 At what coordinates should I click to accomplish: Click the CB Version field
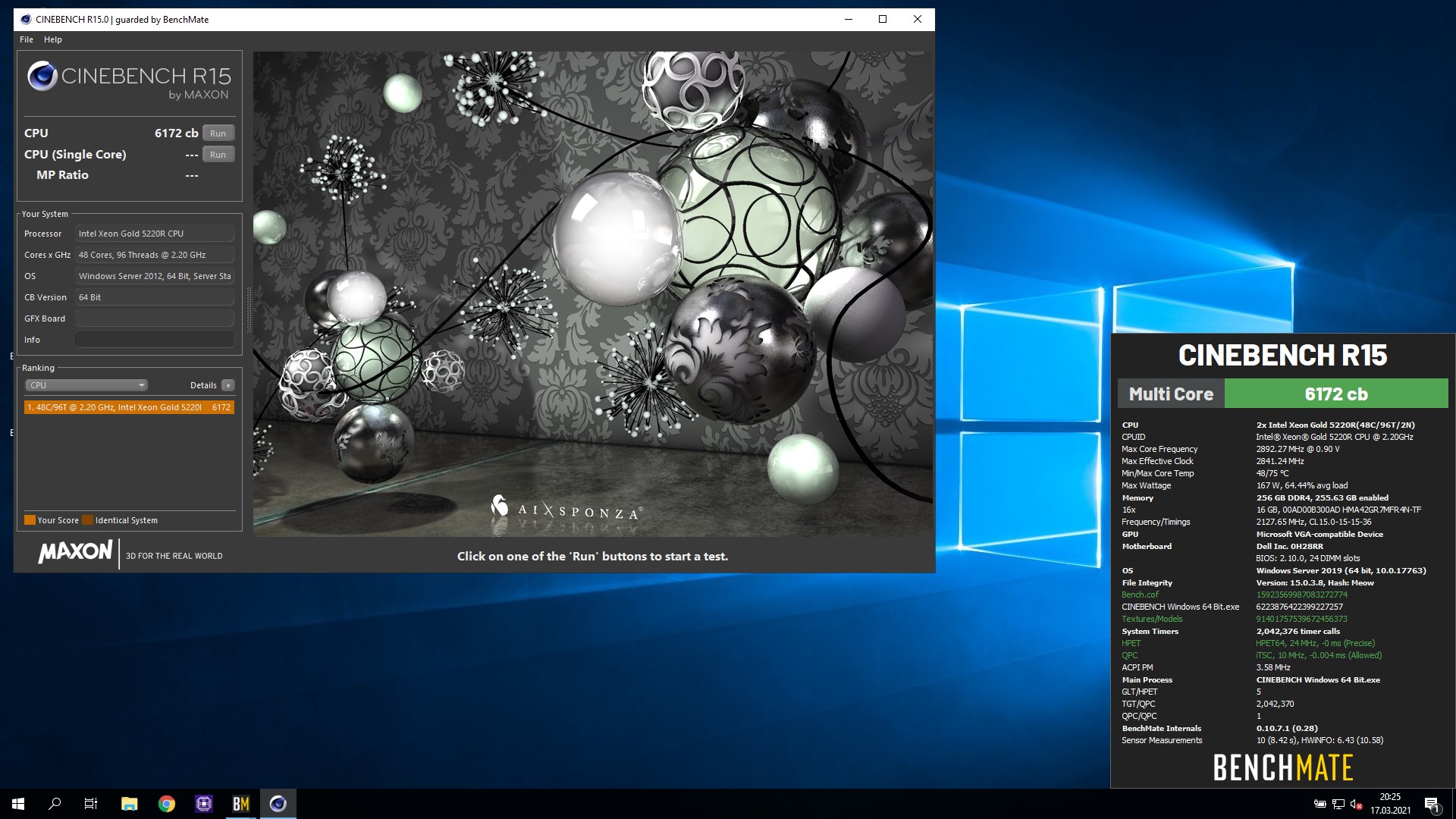155,297
